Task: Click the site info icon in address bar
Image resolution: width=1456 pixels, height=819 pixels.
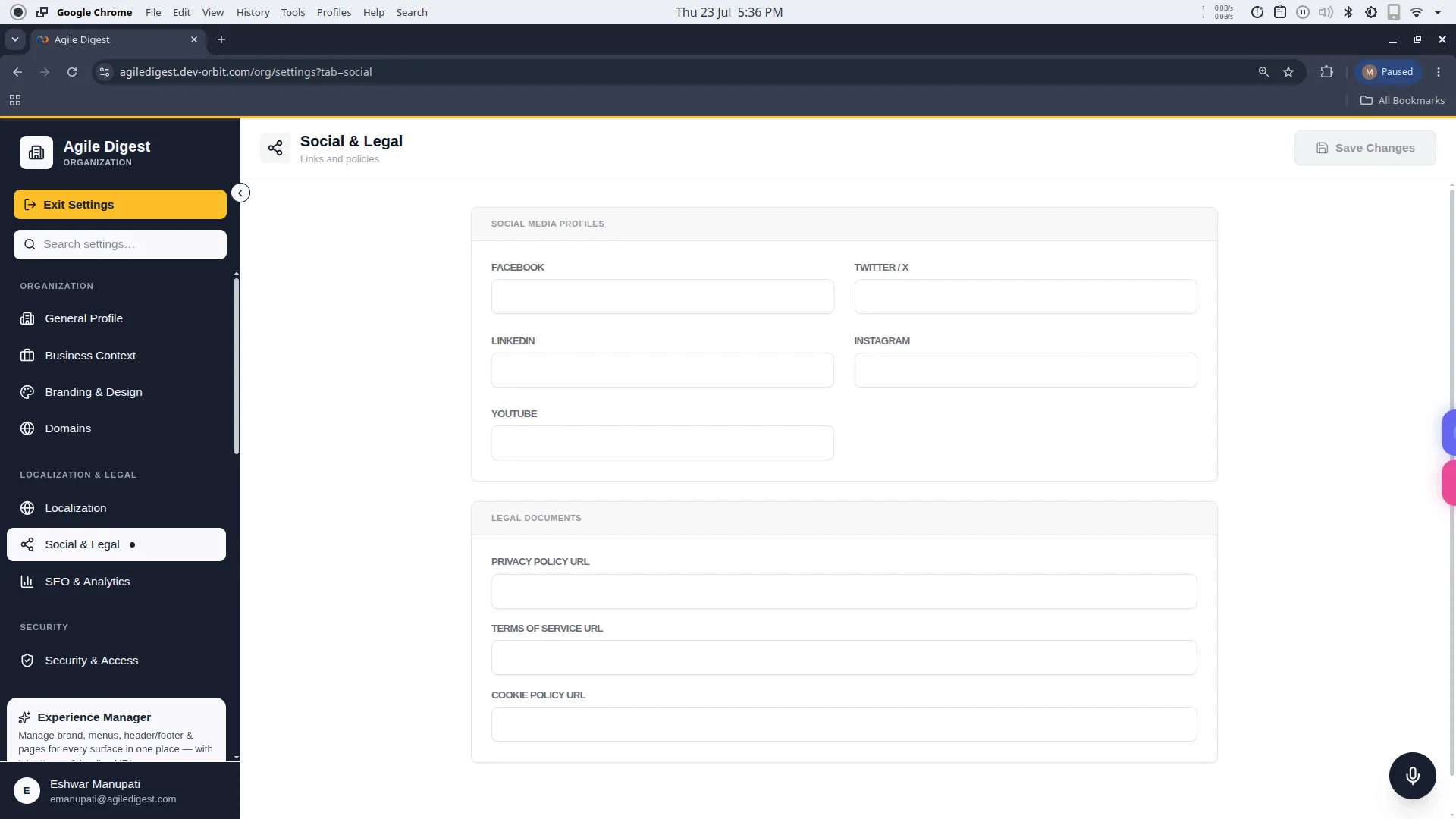Action: coord(105,72)
